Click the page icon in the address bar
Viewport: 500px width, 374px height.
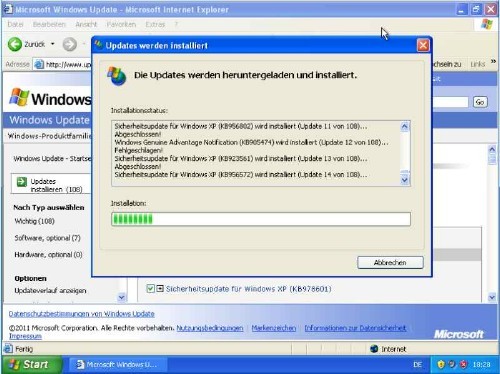click(x=39, y=64)
